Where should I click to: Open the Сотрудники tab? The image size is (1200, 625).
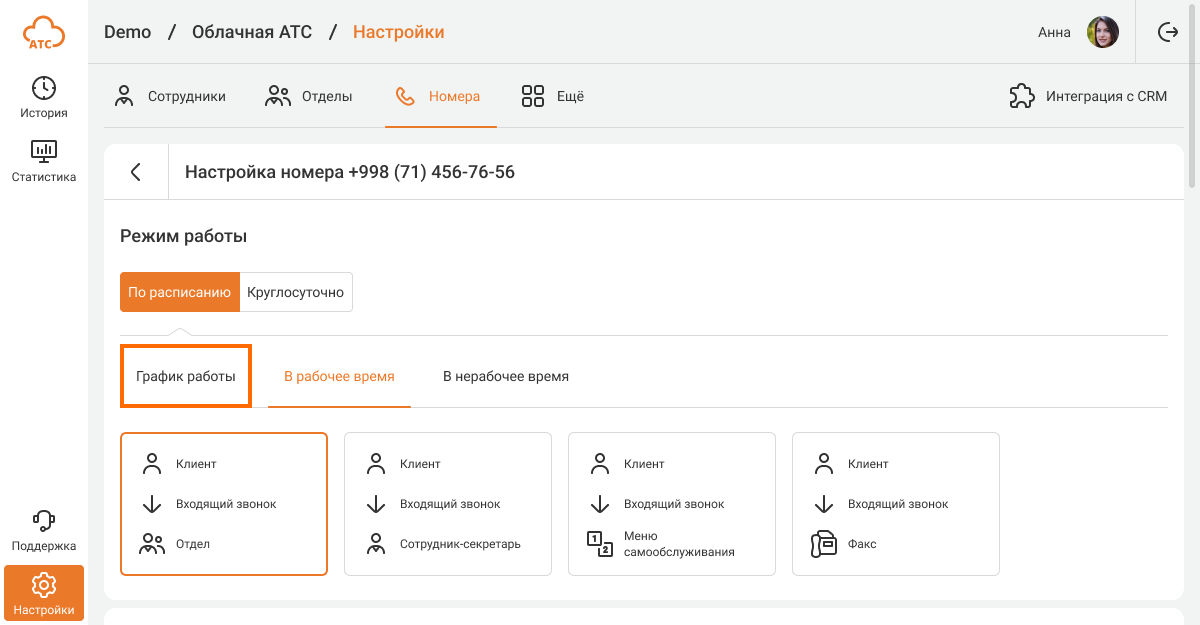click(x=170, y=97)
